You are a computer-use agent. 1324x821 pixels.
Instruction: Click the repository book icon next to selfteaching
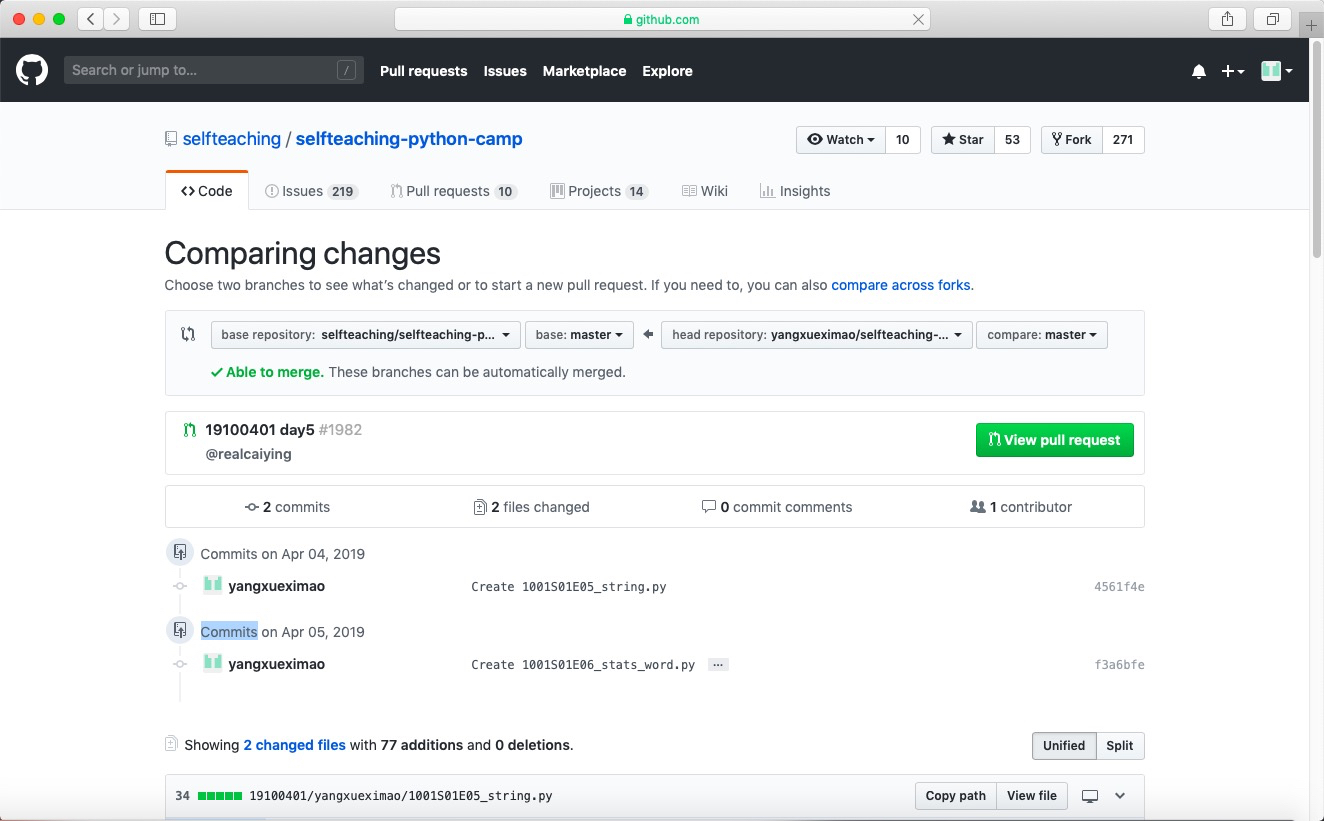[x=171, y=139]
